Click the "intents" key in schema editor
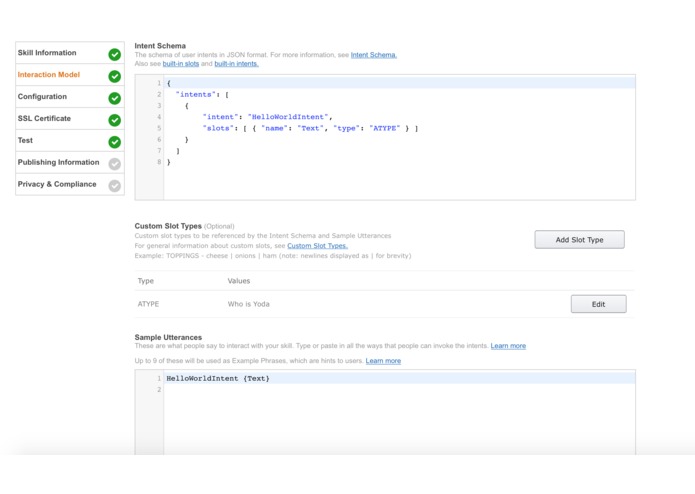The height and width of the screenshot is (494, 695). point(195,94)
